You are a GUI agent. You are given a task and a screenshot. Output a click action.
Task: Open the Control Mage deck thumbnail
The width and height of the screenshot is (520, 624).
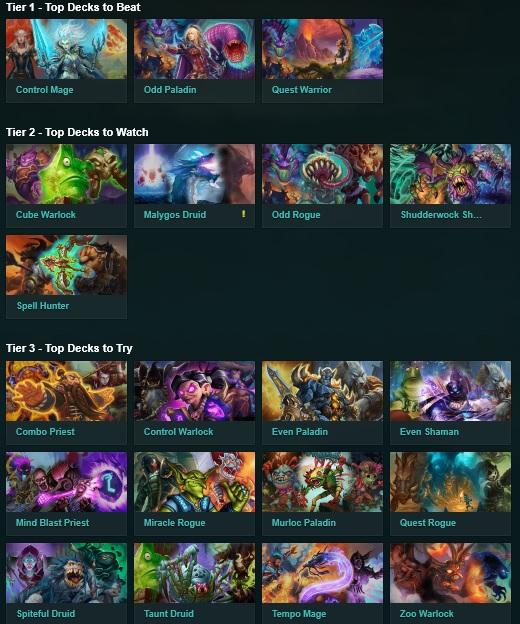point(66,49)
